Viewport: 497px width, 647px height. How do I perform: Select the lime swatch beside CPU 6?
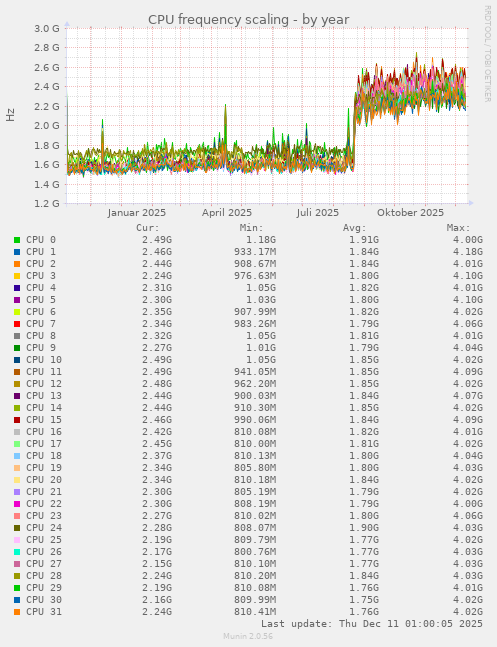click(17, 312)
